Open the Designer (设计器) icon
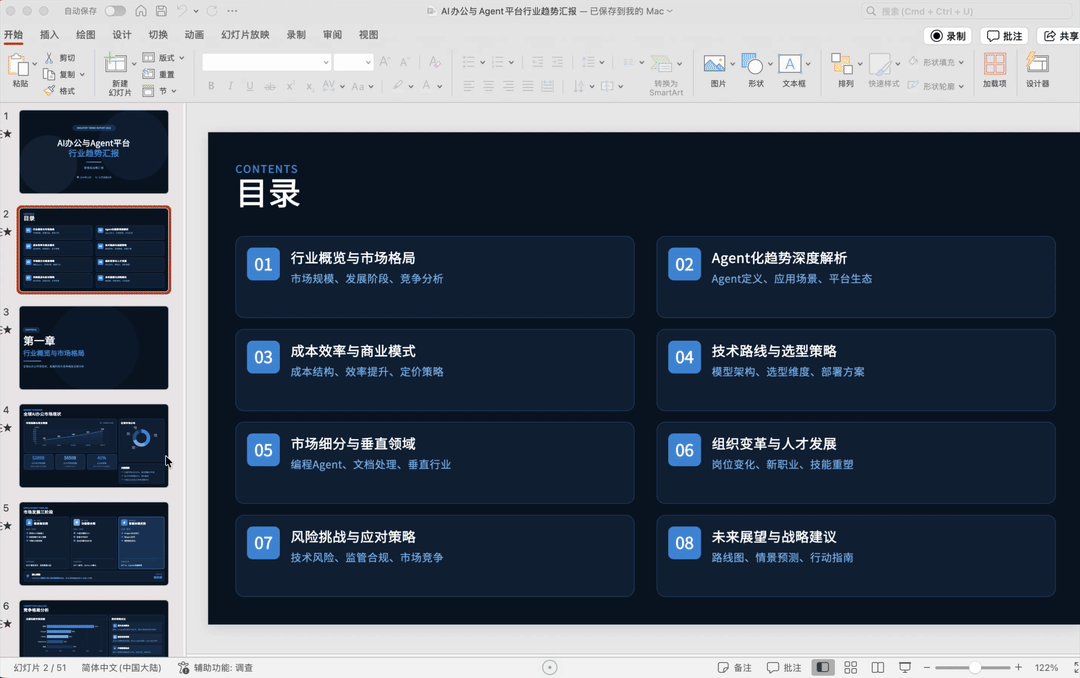 (x=1037, y=64)
